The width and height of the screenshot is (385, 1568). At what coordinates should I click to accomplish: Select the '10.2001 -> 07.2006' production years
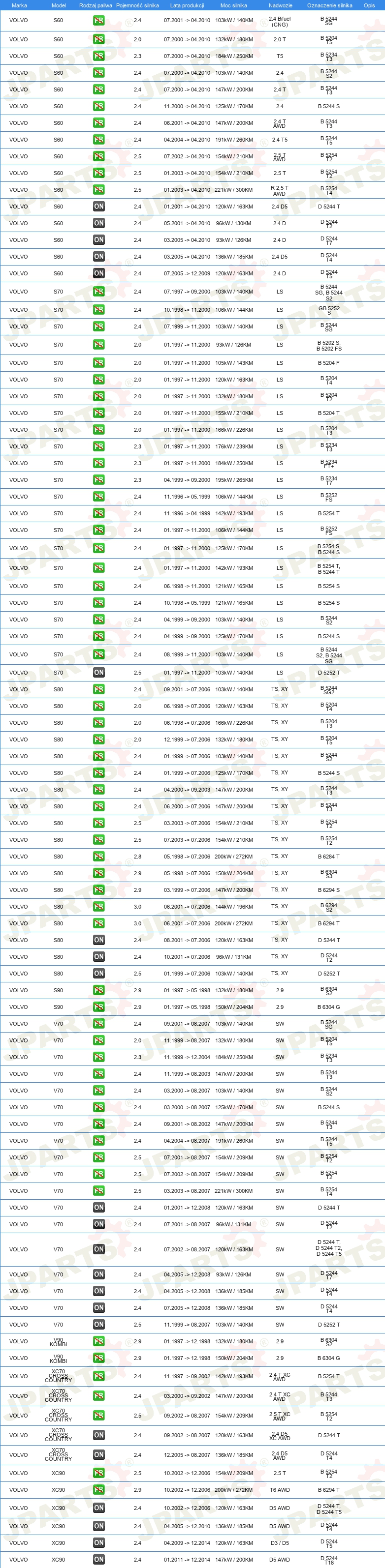point(187,957)
